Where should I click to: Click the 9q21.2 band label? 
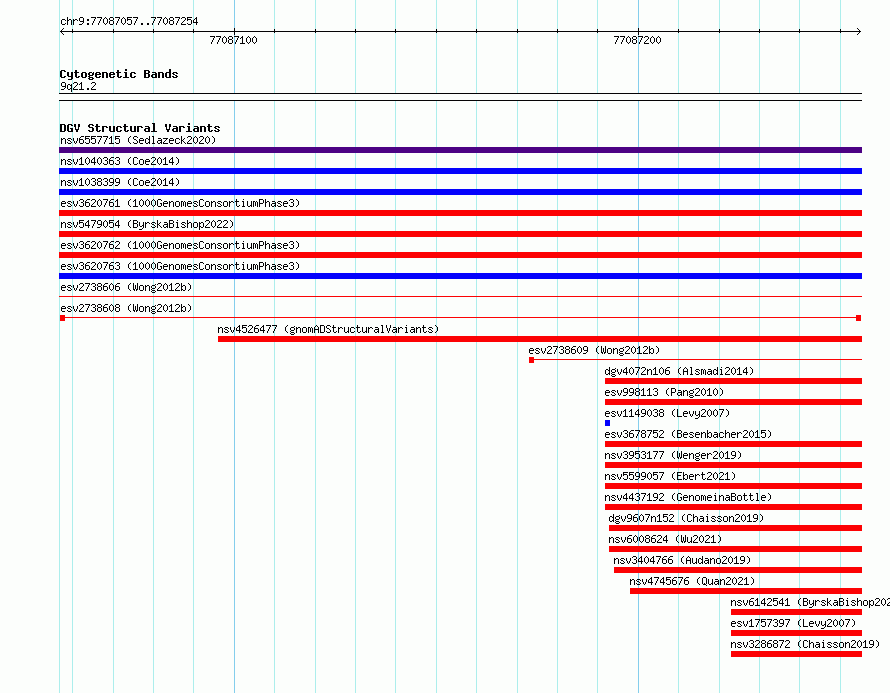(78, 86)
